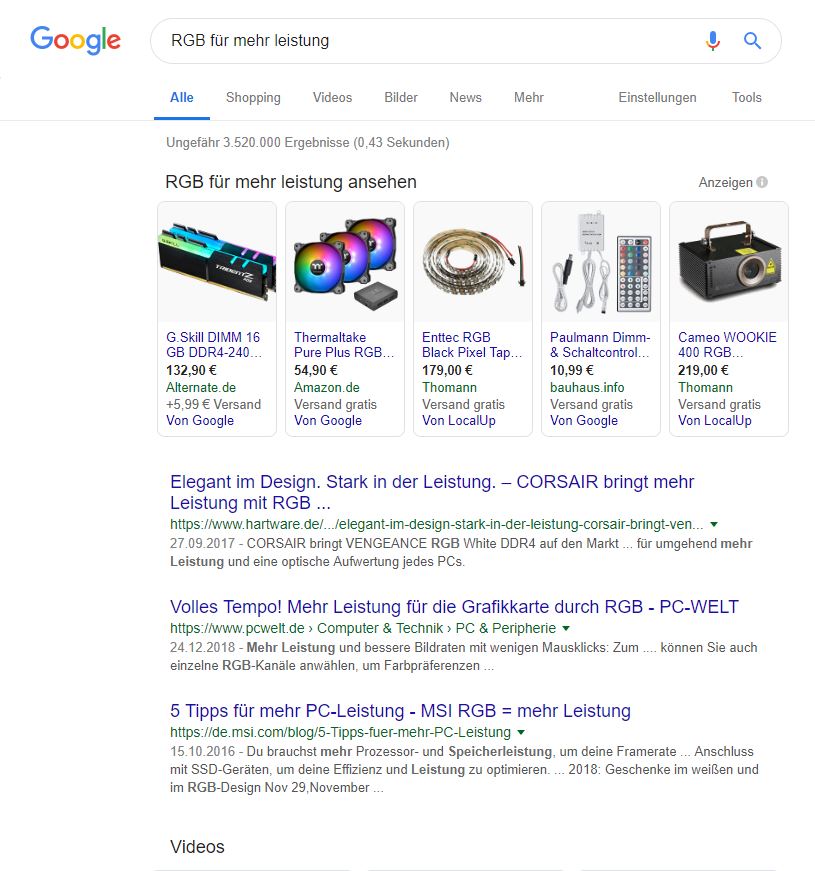Activate voice search microphone icon

point(712,41)
